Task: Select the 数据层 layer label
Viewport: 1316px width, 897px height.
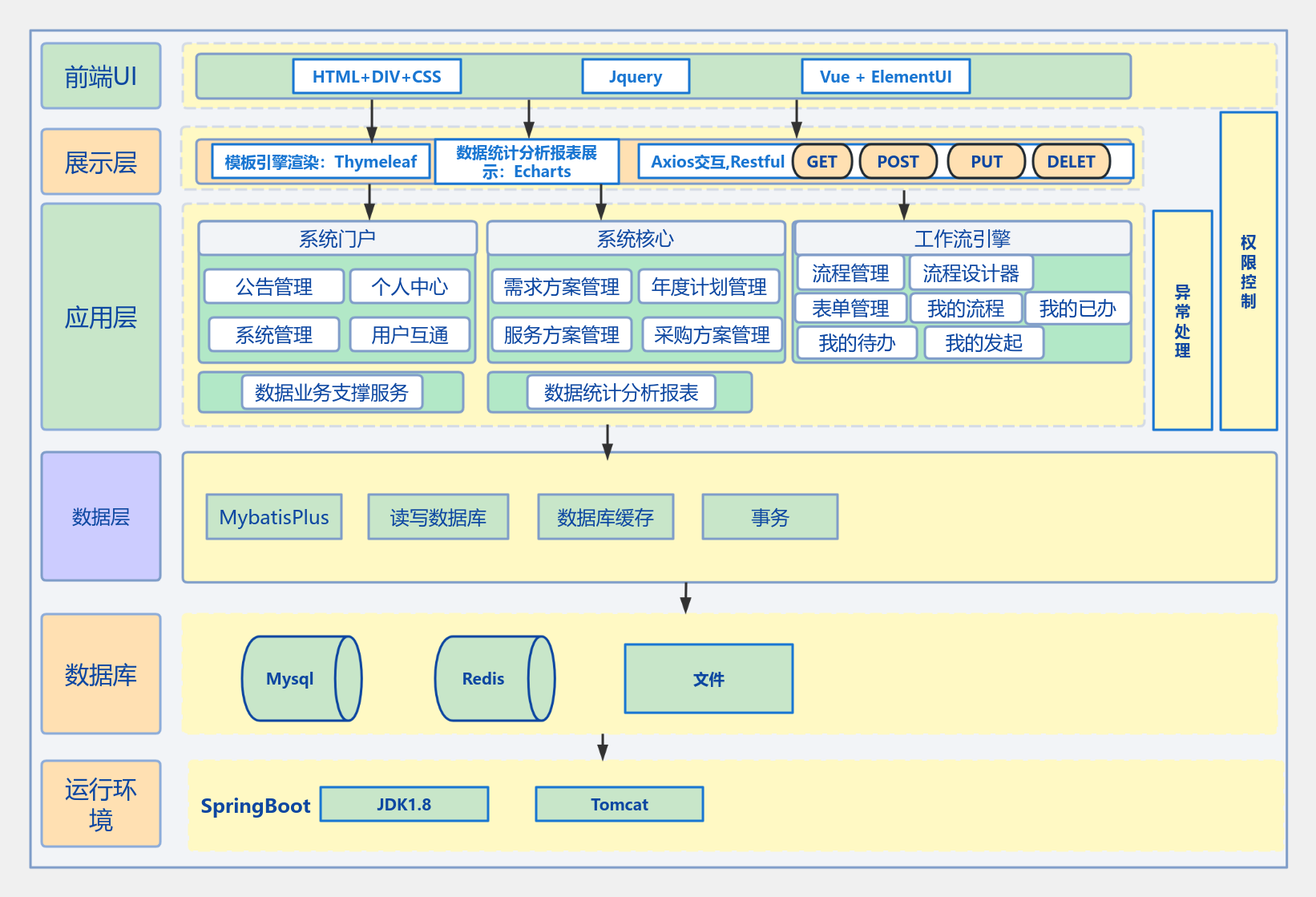Action: (100, 517)
